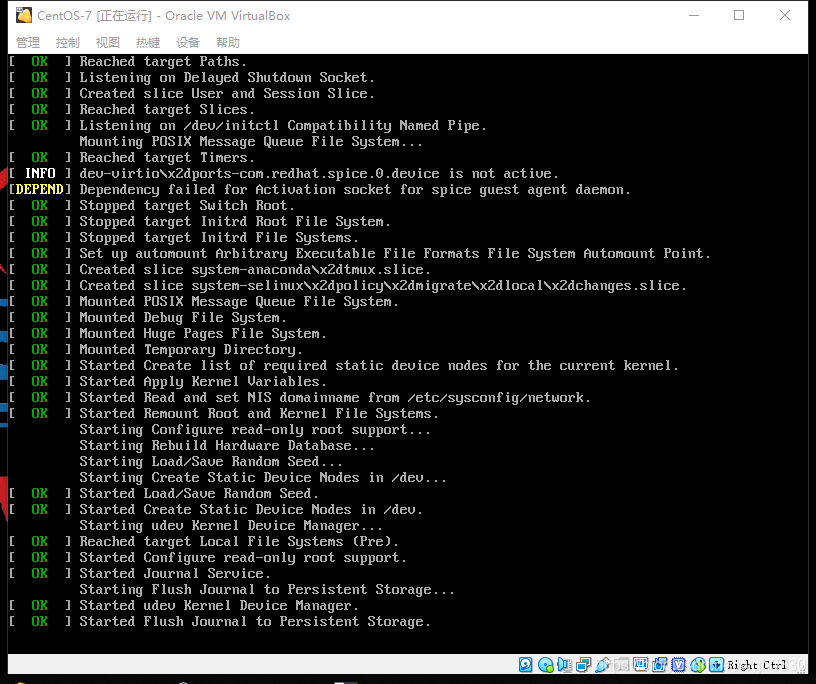Open the 设备 menu
816x684 pixels.
[188, 43]
